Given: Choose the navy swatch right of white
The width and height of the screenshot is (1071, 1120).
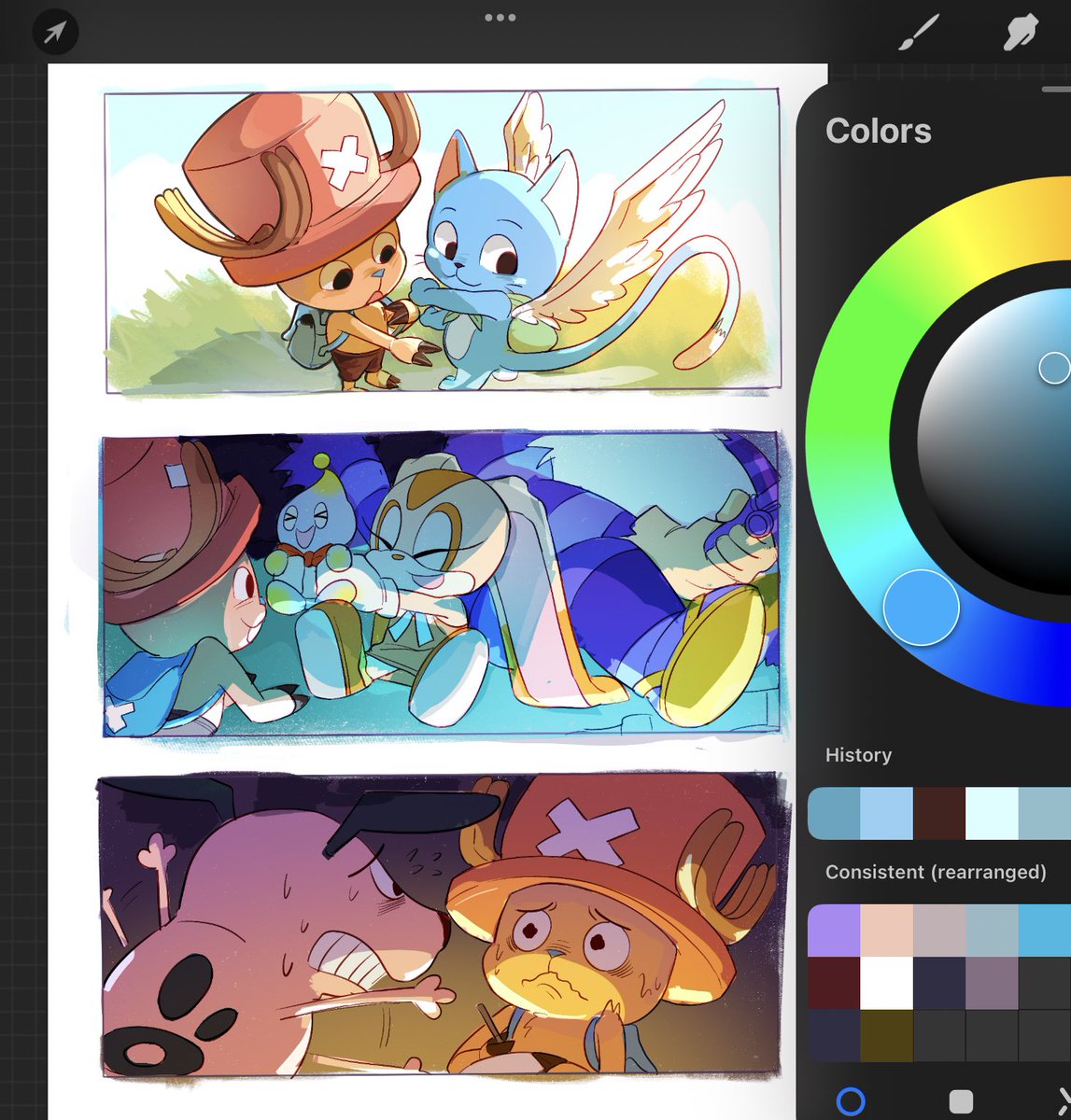Looking at the screenshot, I should point(939,983).
